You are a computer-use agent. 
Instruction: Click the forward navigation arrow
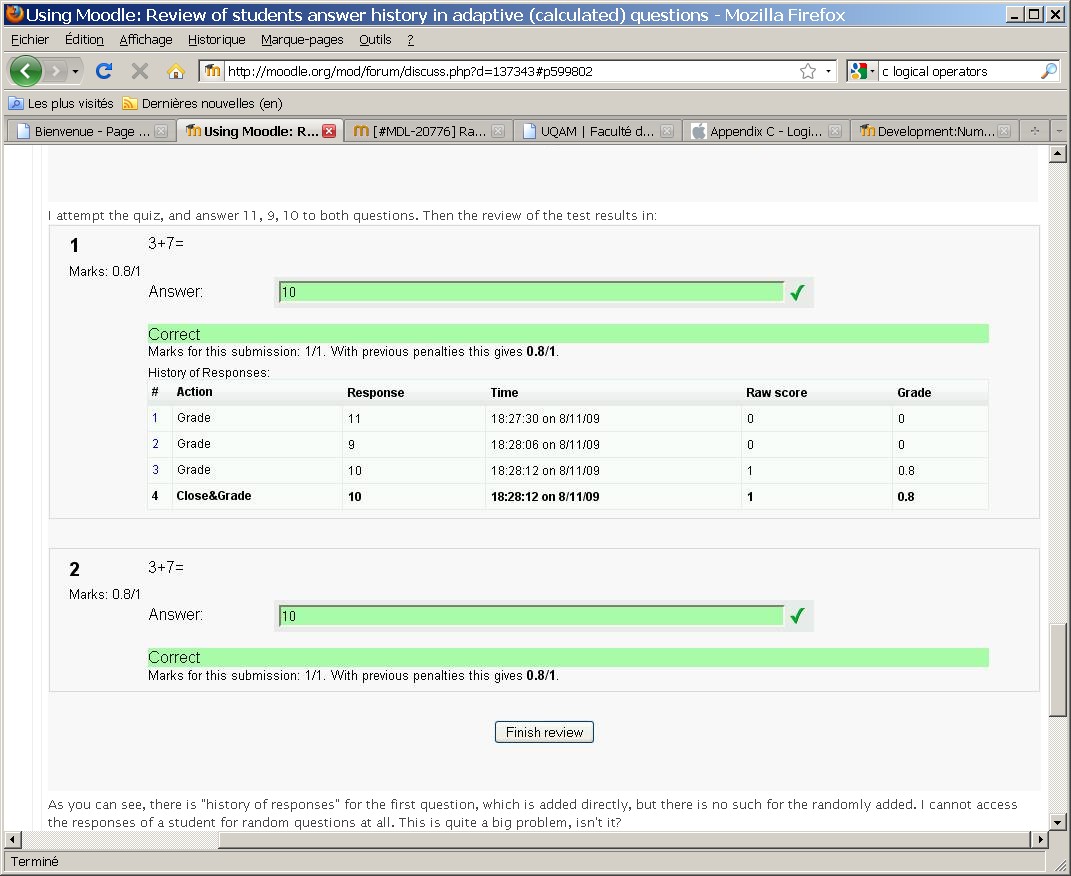pos(56,70)
